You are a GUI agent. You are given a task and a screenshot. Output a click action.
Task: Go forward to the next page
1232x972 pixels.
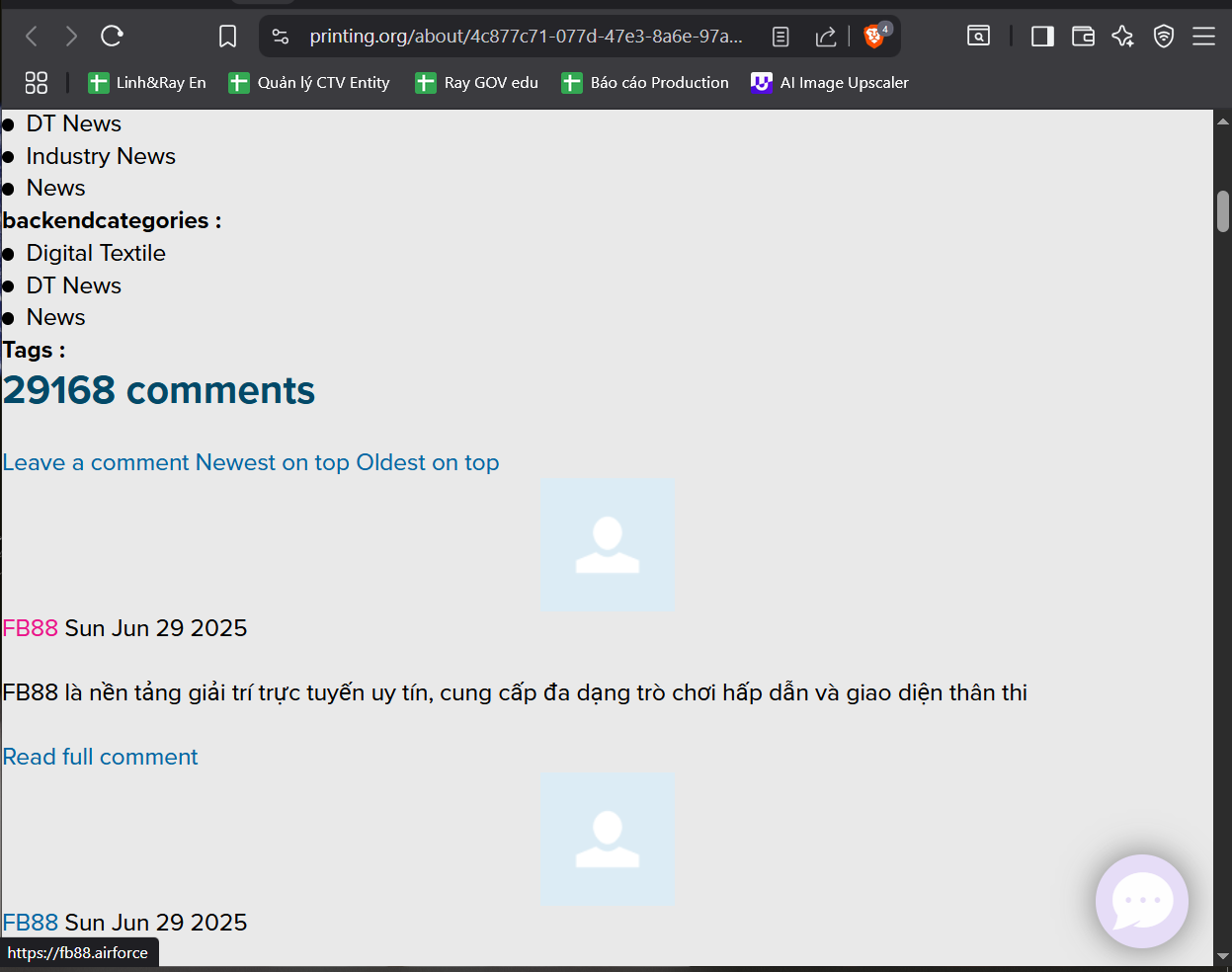(71, 37)
